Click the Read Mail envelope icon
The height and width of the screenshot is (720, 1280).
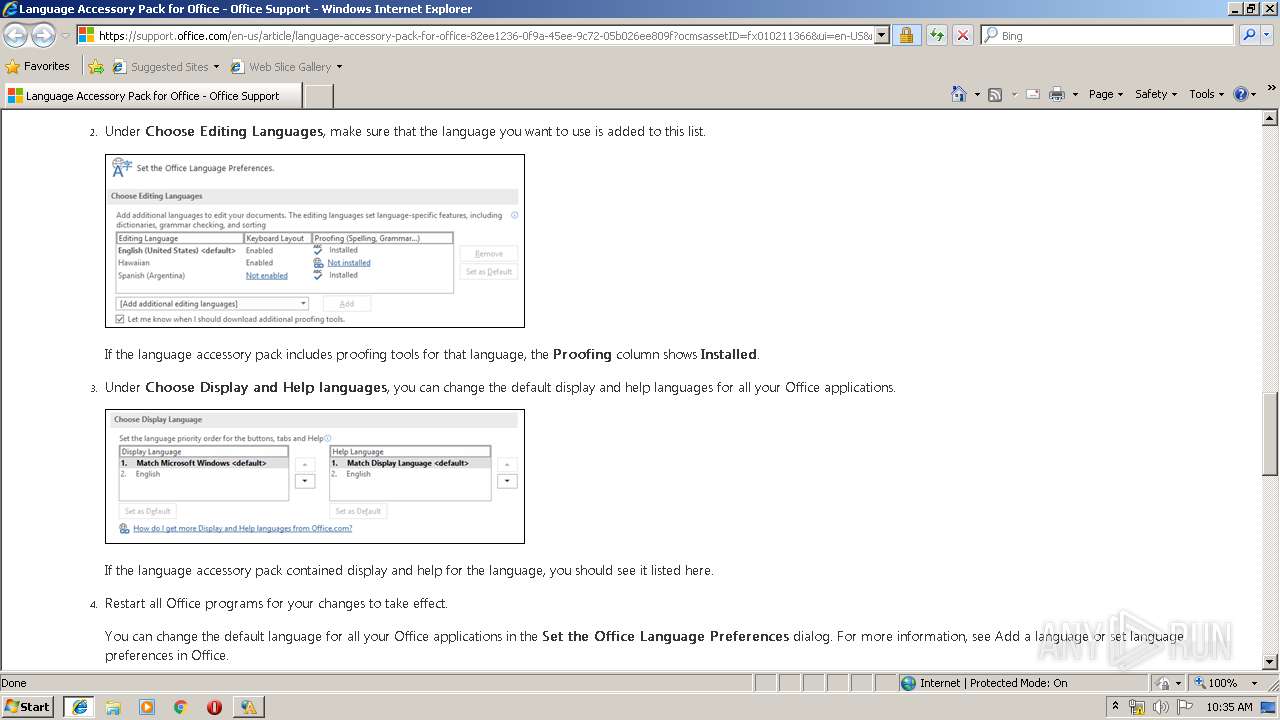coord(1032,94)
